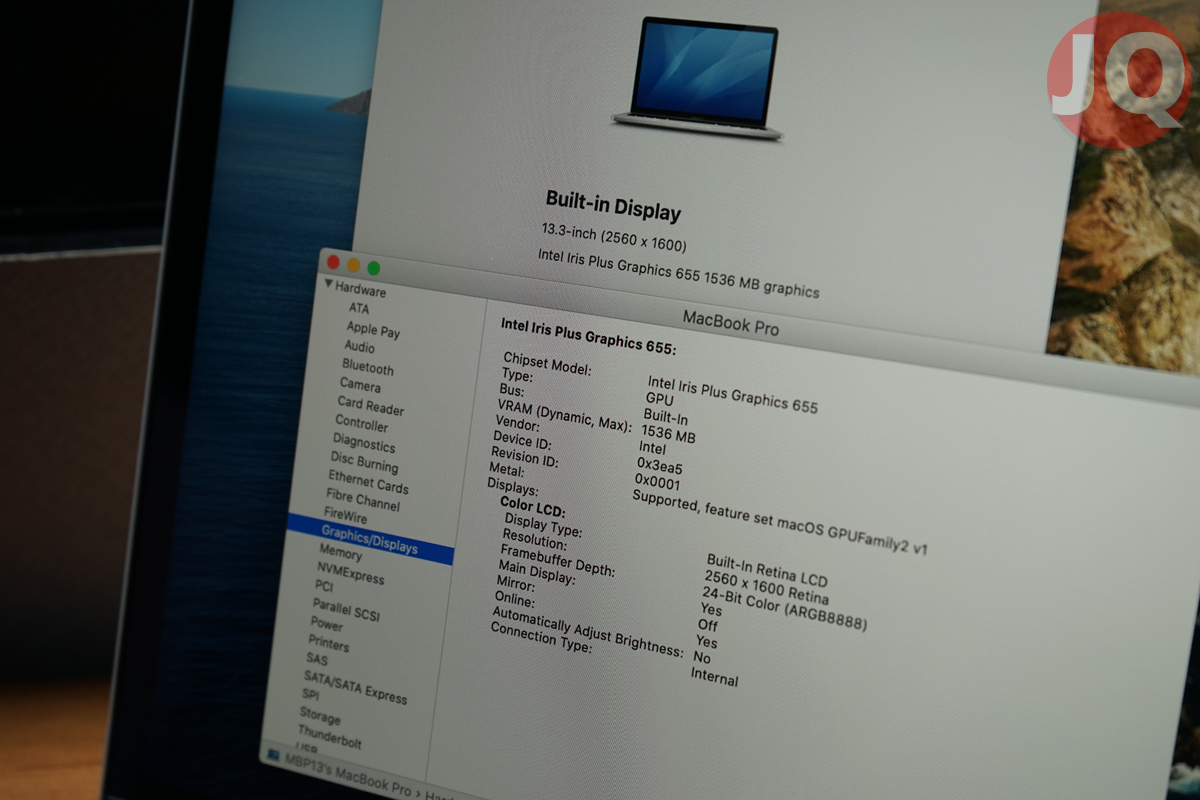Open the Audio hardware section
Screen dimensions: 1200x800
(359, 347)
